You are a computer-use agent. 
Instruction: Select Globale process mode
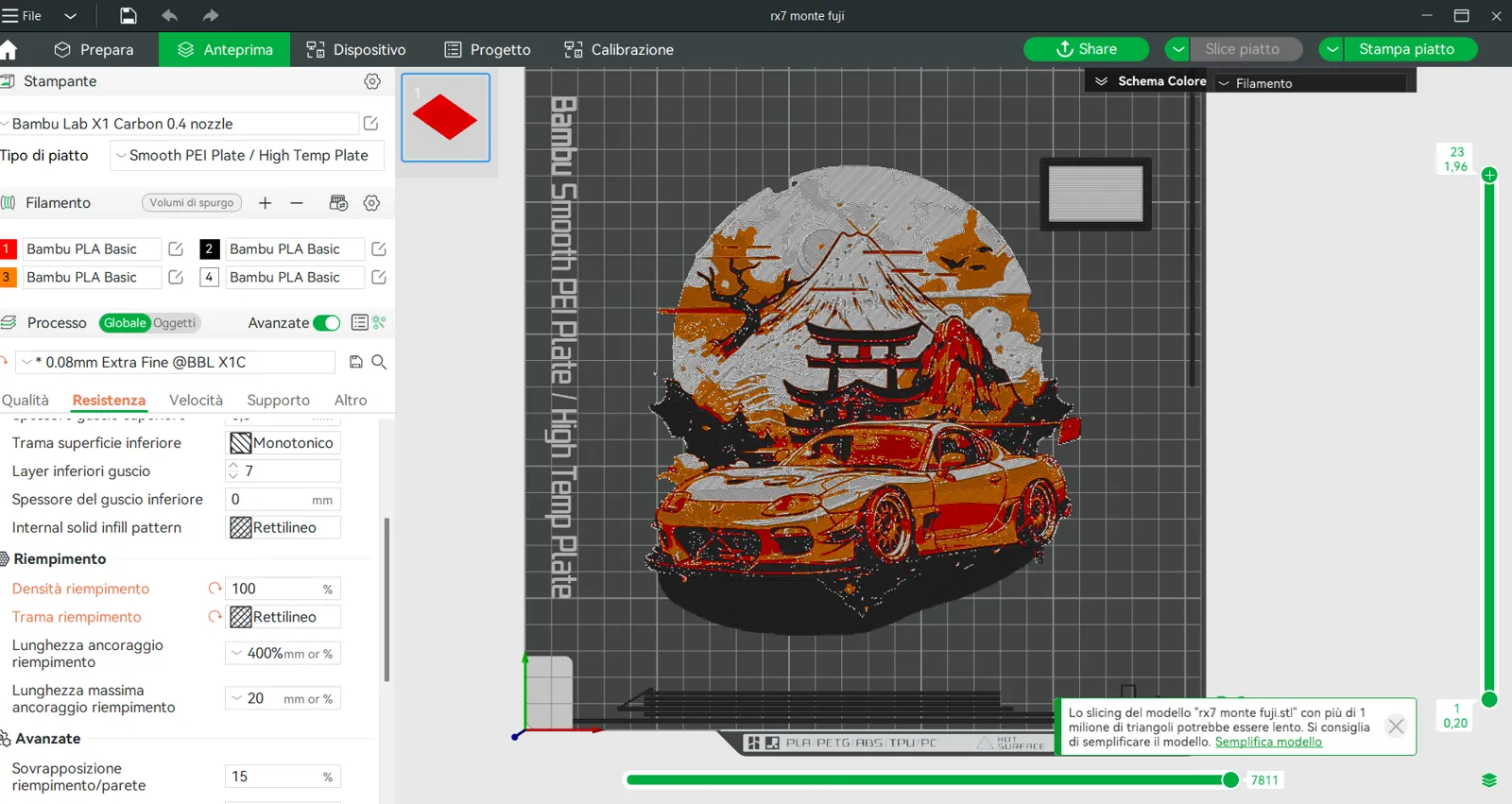125,323
